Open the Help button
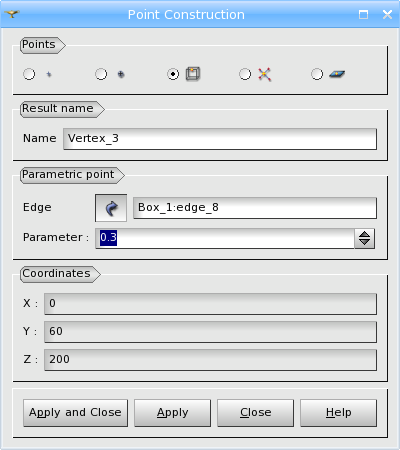400x450 pixels. tap(339, 413)
